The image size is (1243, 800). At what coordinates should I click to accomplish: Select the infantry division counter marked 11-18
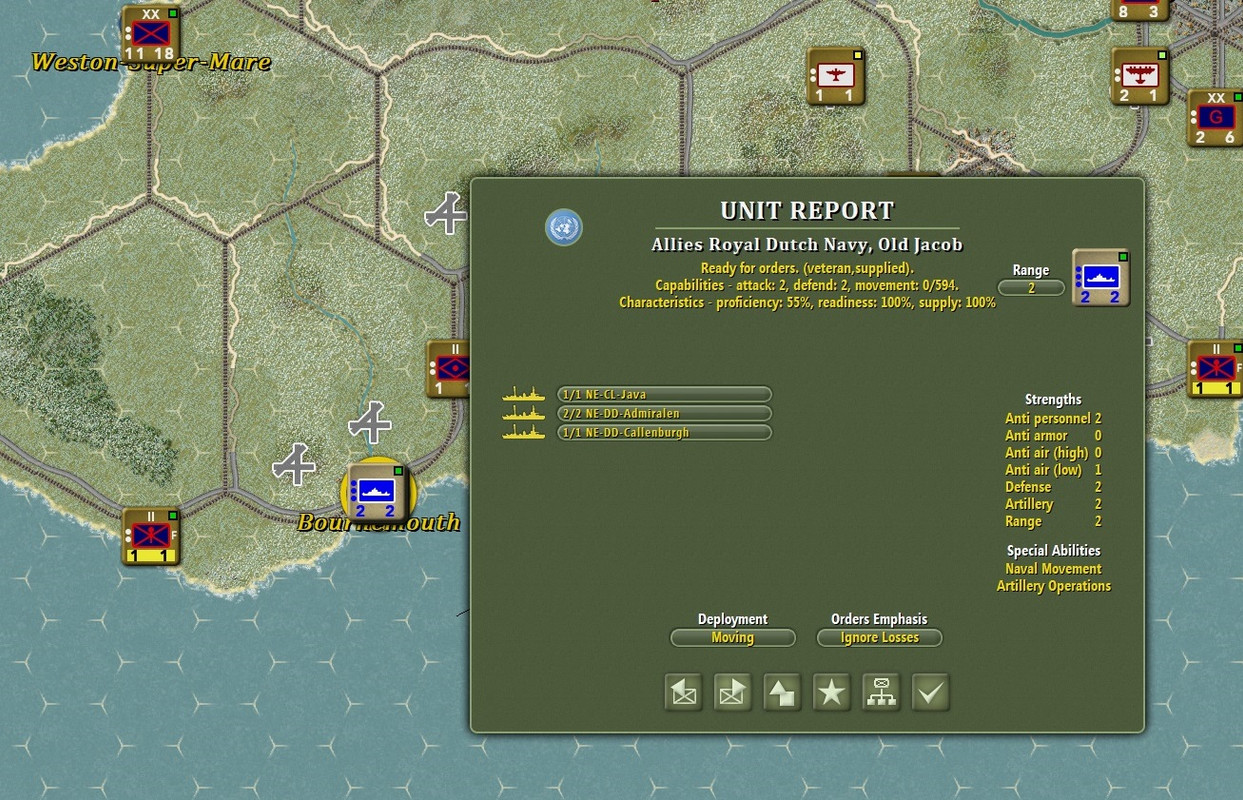point(150,33)
